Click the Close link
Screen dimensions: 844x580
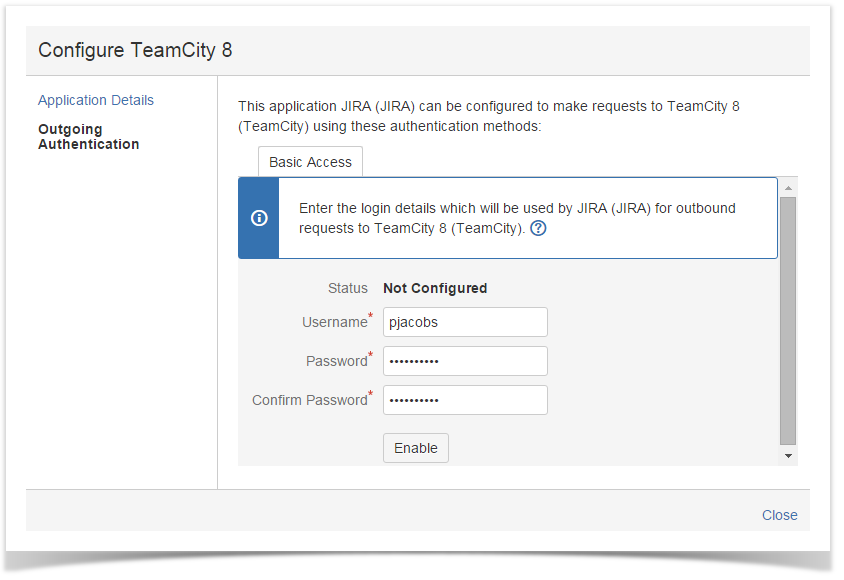pyautogui.click(x=779, y=515)
